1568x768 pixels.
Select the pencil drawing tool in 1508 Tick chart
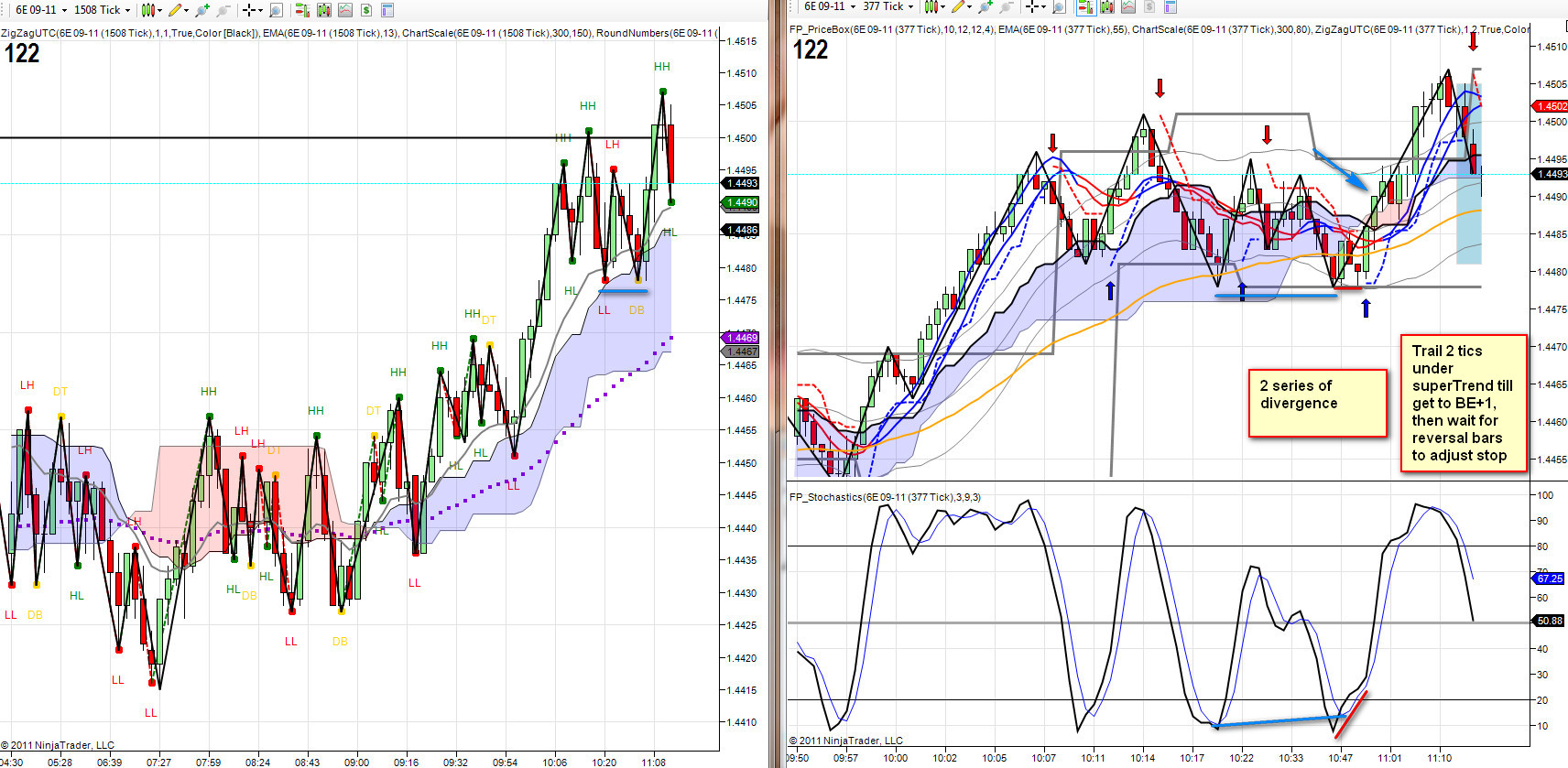click(174, 10)
